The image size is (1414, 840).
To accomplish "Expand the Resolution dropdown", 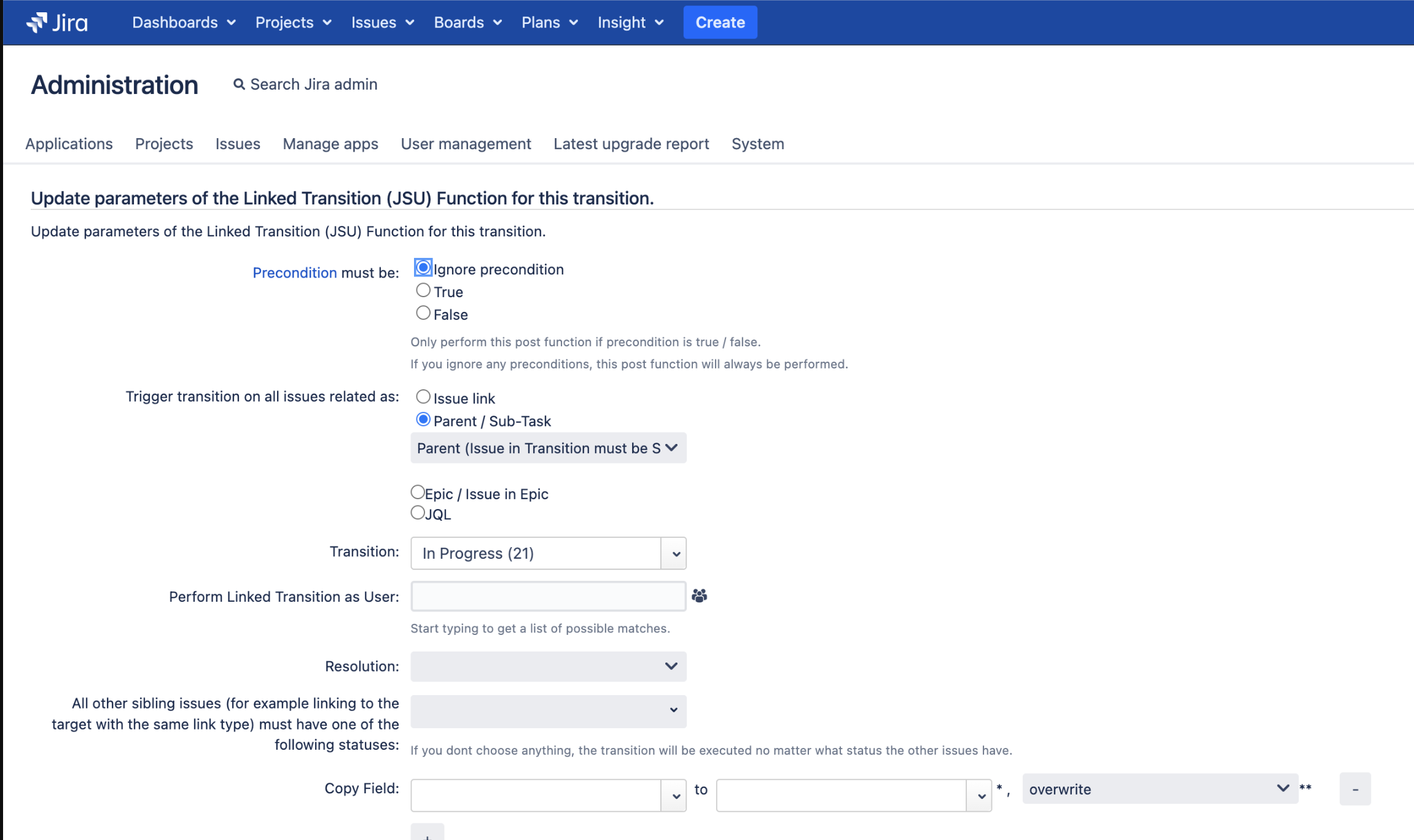I will (x=548, y=667).
